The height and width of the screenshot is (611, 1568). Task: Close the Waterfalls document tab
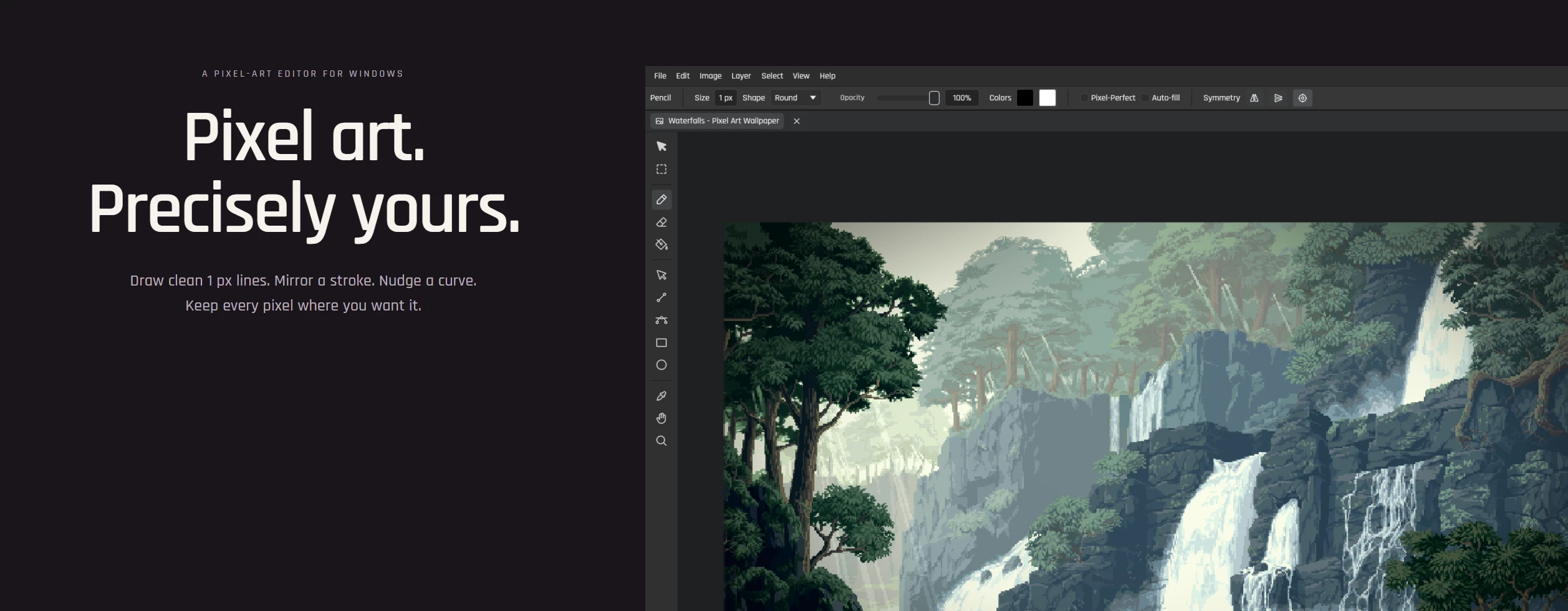coord(796,121)
